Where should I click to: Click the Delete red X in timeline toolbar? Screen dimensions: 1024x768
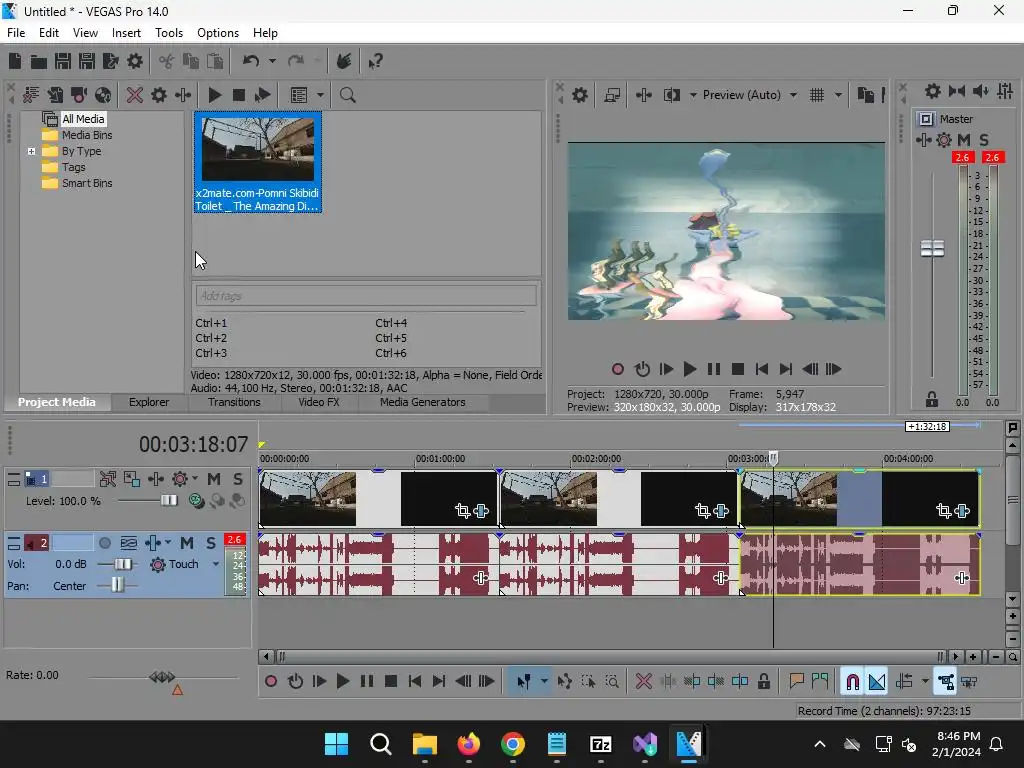tap(643, 682)
